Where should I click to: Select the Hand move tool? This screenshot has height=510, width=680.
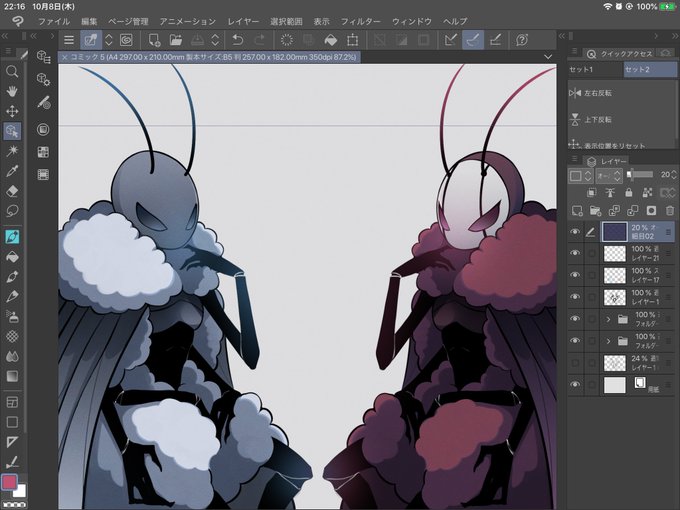pyautogui.click(x=12, y=91)
